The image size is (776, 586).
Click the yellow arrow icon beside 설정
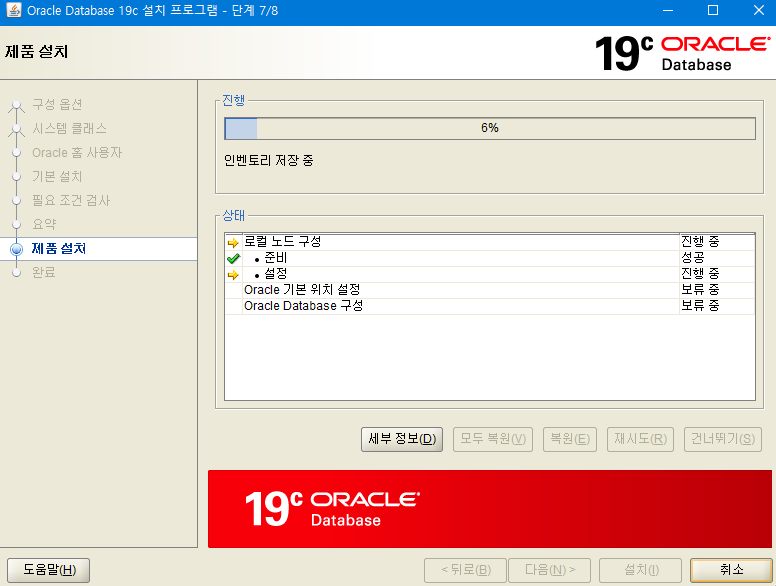[x=233, y=275]
